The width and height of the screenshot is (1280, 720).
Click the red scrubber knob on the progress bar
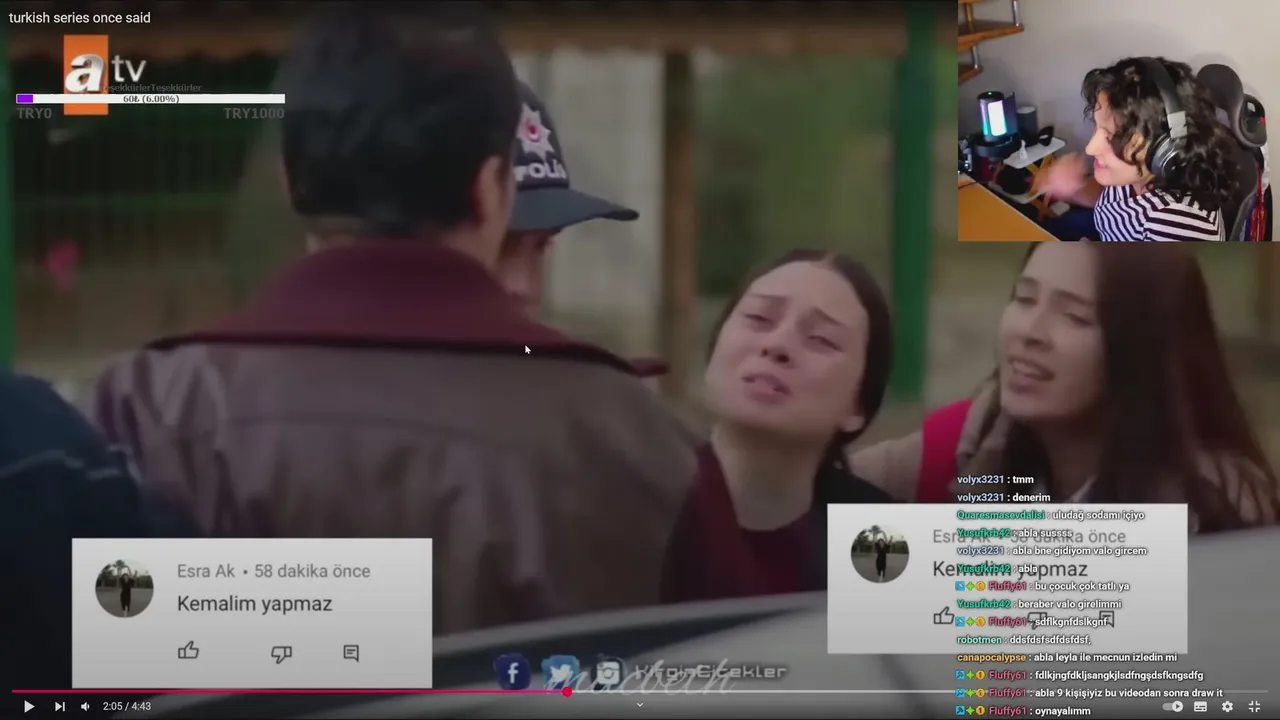pyautogui.click(x=567, y=691)
